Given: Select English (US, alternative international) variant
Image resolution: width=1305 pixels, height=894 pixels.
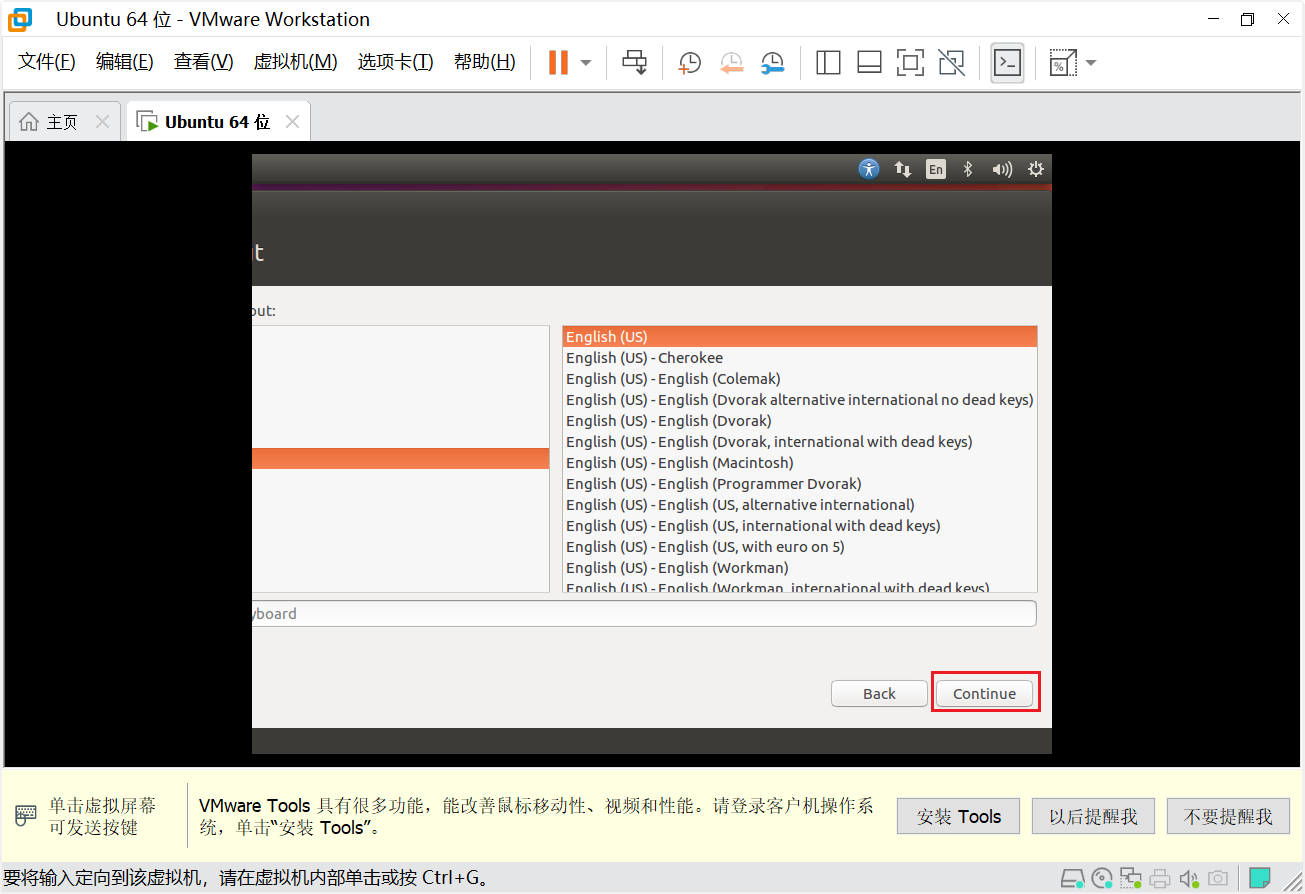Looking at the screenshot, I should (799, 505).
